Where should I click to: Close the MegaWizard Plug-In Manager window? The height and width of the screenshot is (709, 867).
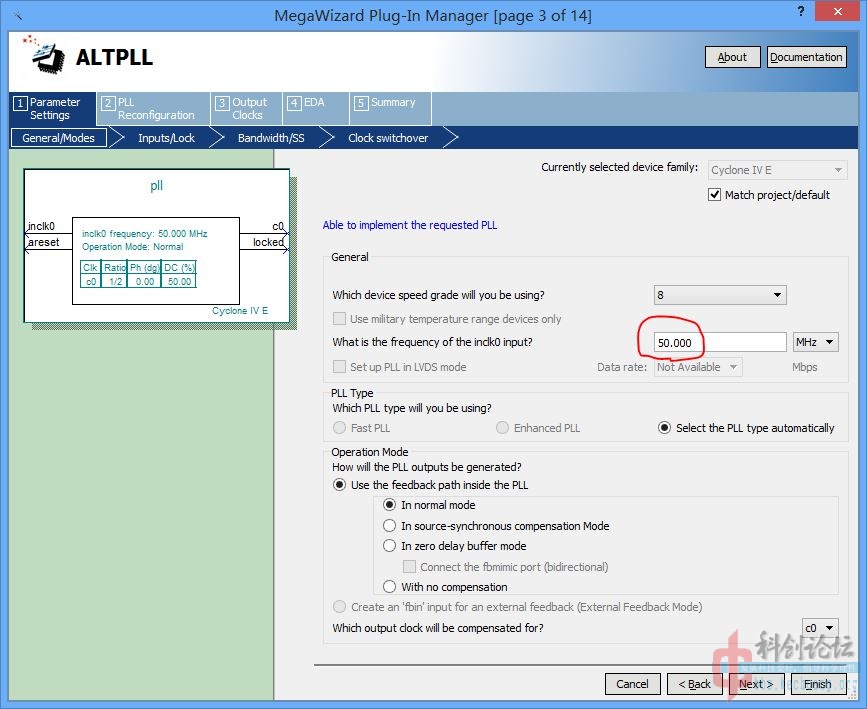(x=838, y=11)
